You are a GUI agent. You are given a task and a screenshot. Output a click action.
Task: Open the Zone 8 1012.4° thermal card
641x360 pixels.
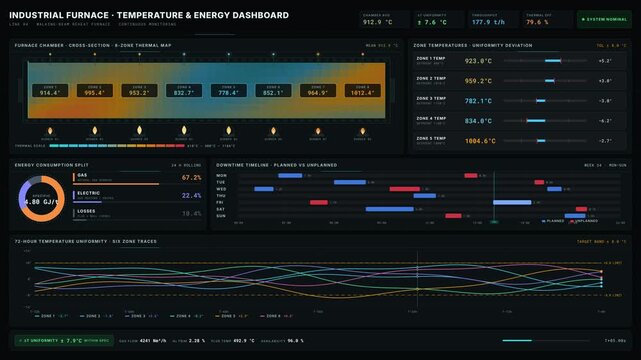click(363, 90)
